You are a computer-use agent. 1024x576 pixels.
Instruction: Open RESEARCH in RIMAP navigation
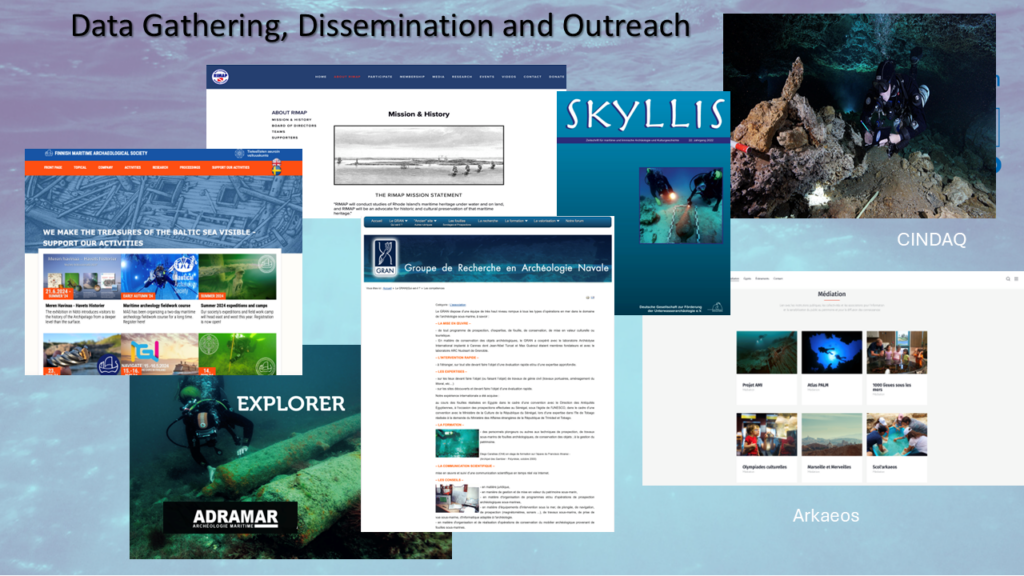462,77
